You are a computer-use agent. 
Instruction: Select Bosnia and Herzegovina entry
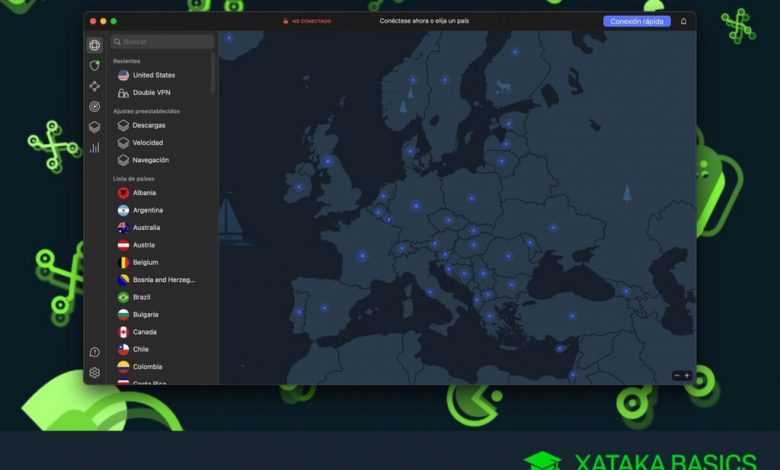point(162,280)
